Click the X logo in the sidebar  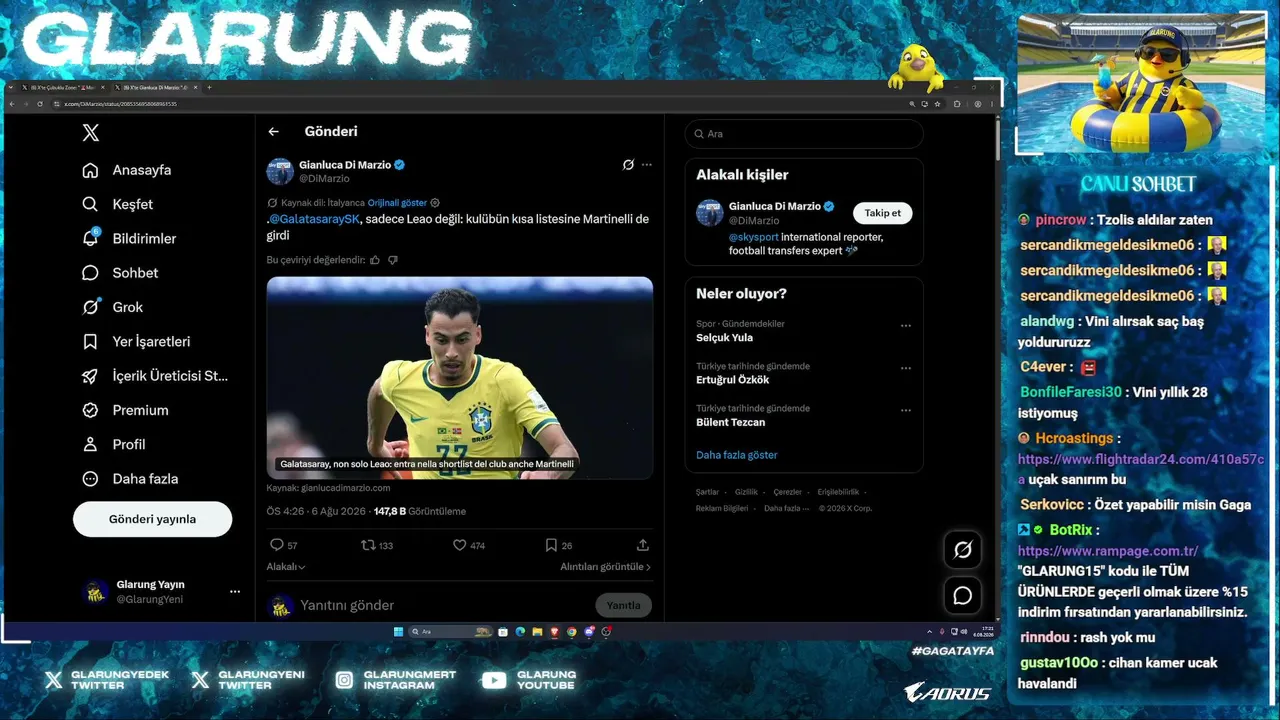(91, 133)
